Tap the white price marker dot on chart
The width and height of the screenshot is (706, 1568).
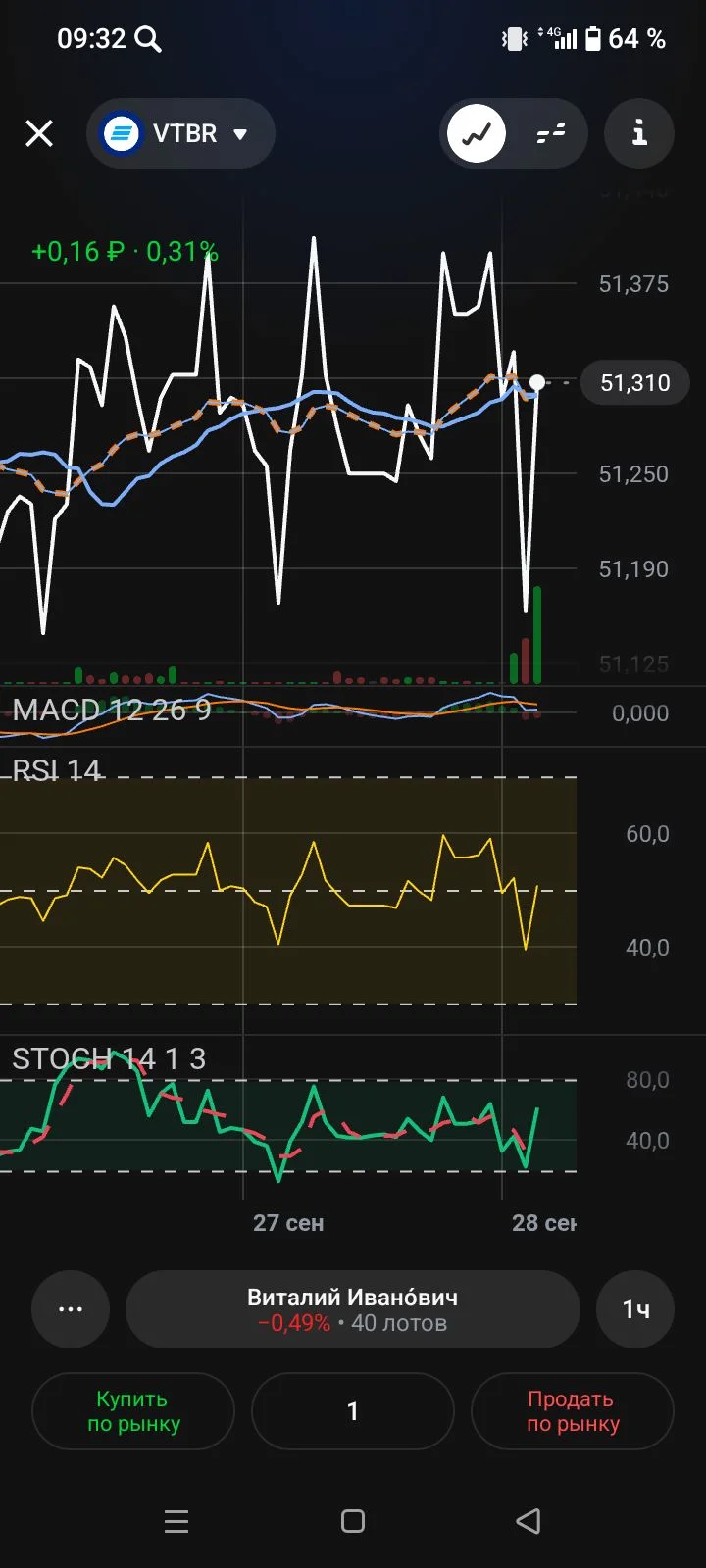click(x=537, y=382)
